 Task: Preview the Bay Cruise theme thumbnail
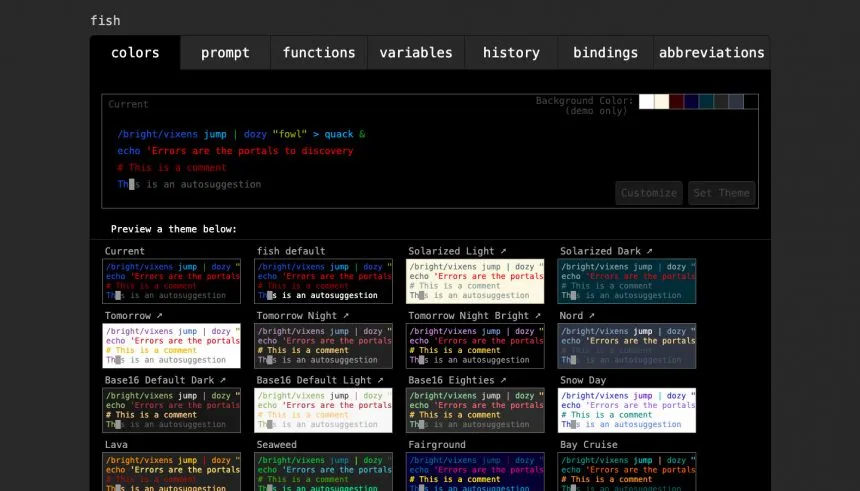click(627, 472)
